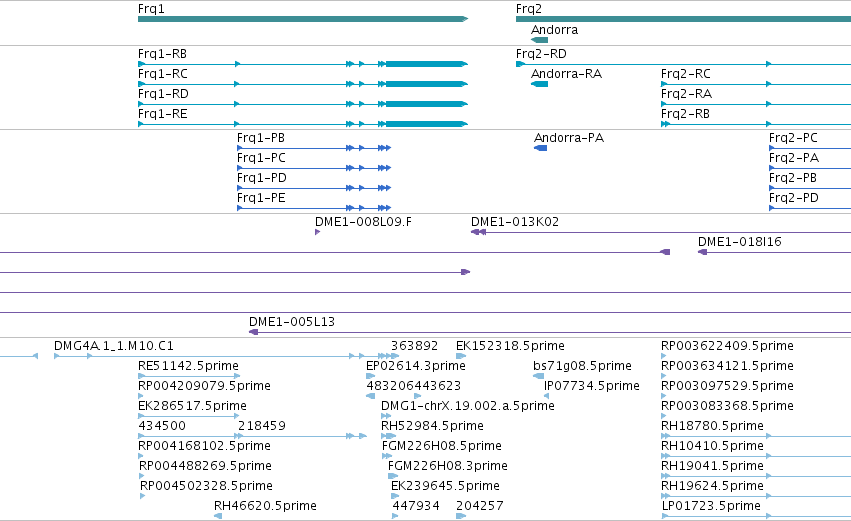The height and width of the screenshot is (521, 851).
Task: Click the FGM226H08.3prime arrow glyph
Action: pyautogui.click(x=393, y=476)
